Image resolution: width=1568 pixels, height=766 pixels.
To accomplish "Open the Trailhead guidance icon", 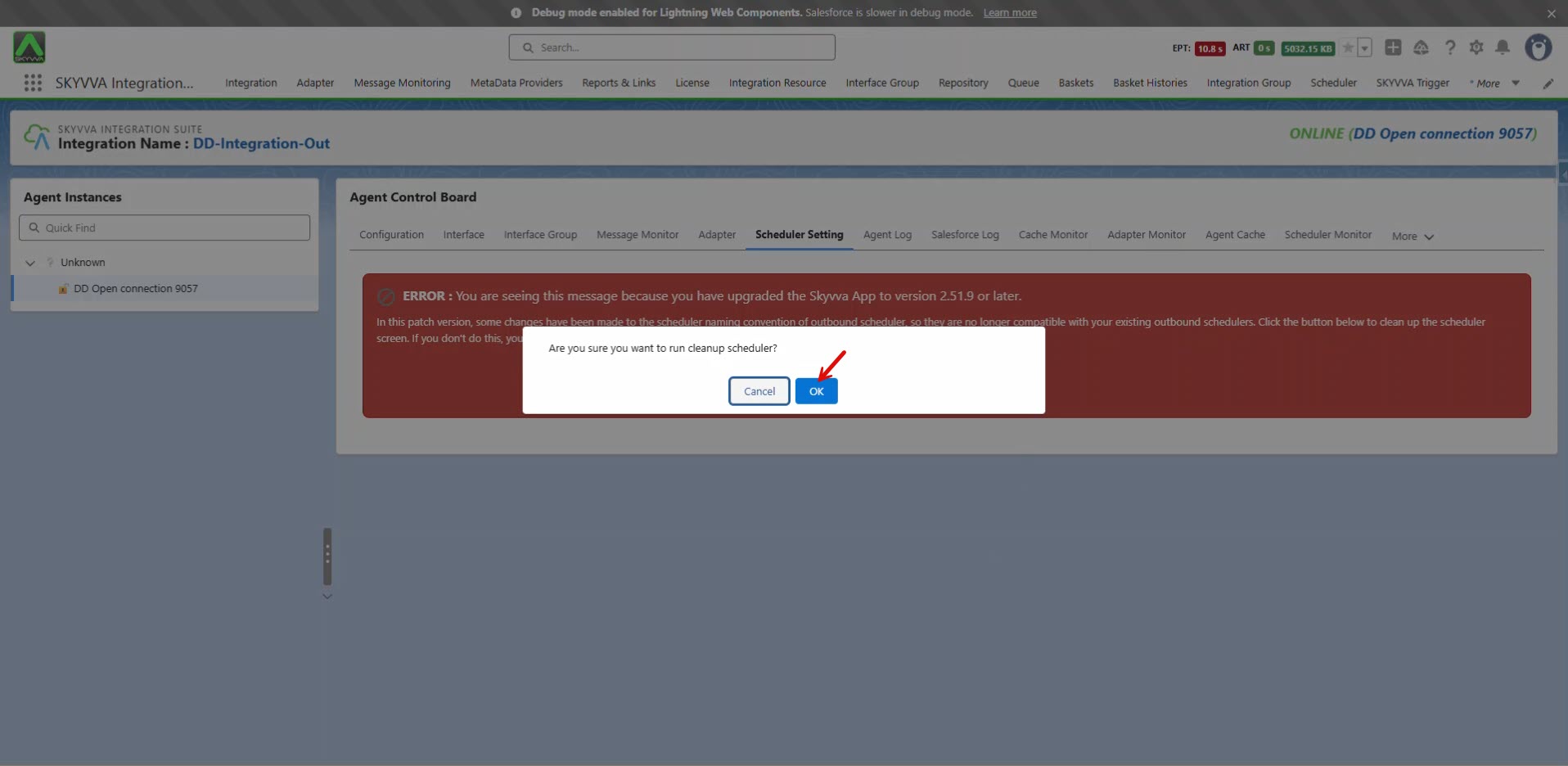I will click(1421, 47).
